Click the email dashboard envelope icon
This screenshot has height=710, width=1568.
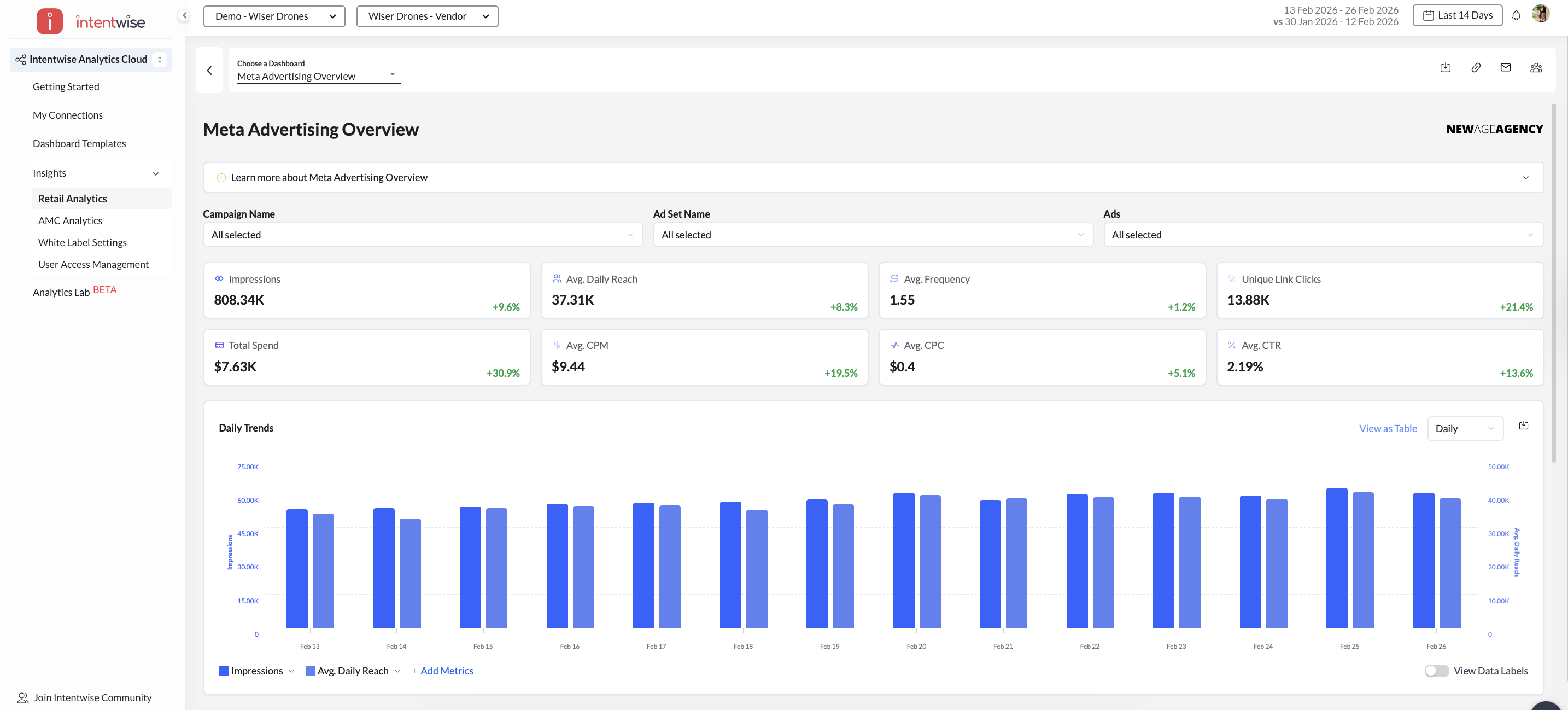tap(1505, 68)
